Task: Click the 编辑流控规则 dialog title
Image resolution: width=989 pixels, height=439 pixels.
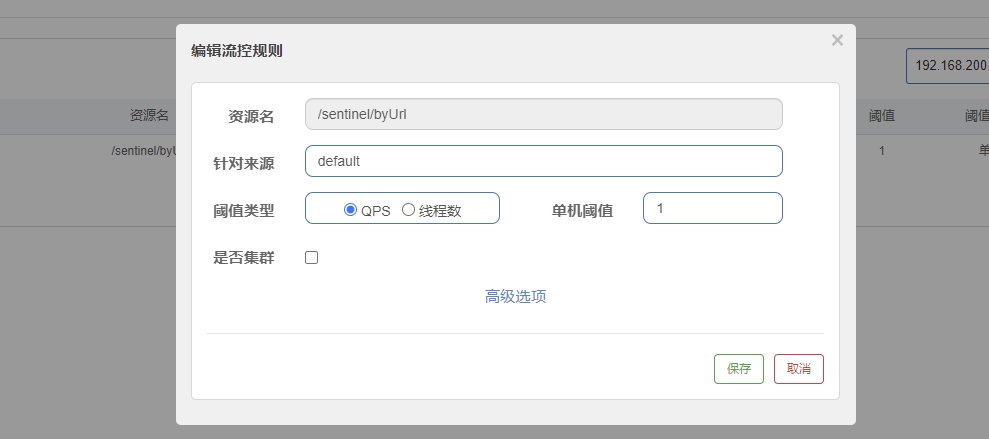Action: tap(236, 51)
